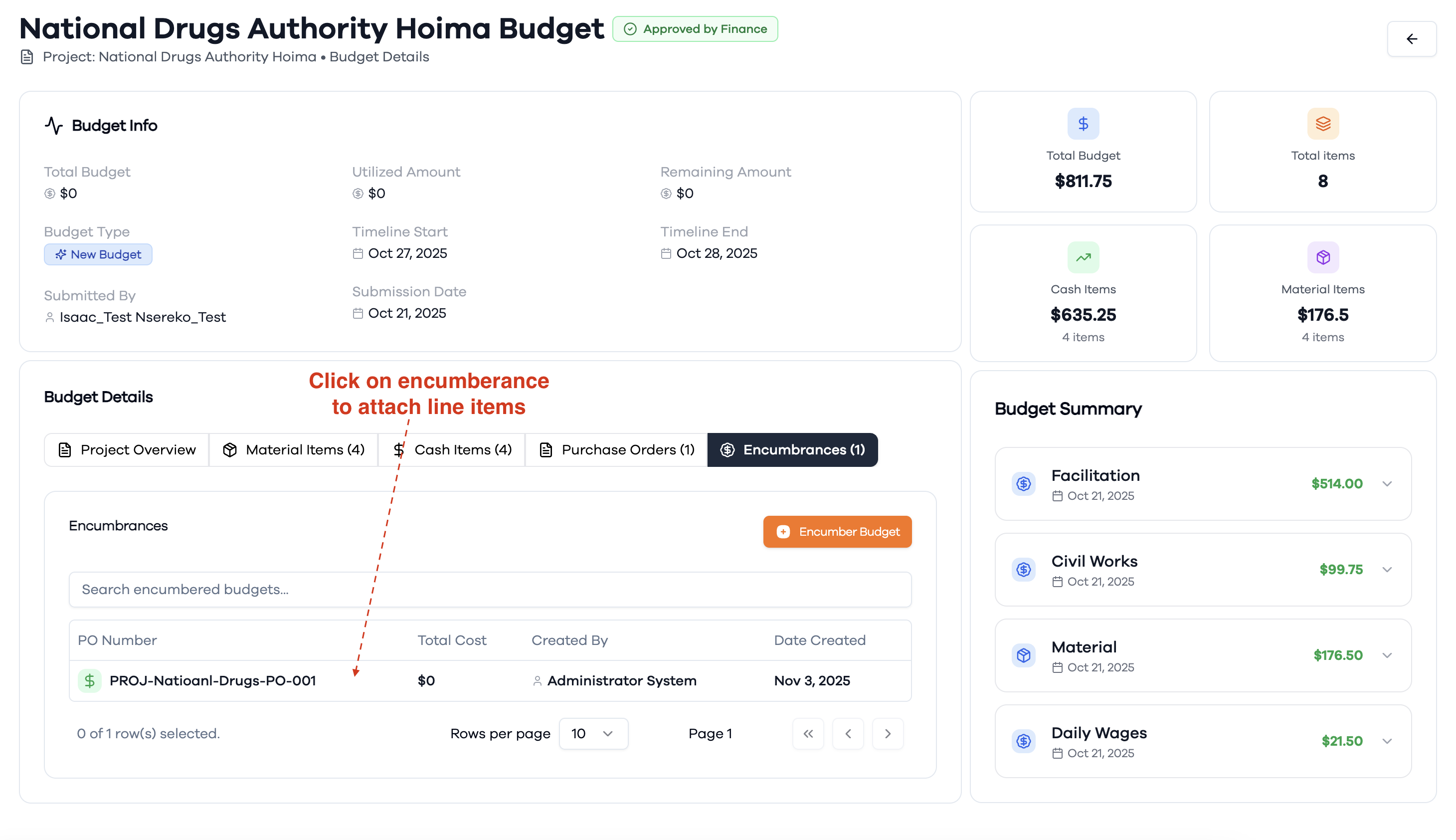Open encumbrance PROJ-Natioanl-Drugs-PO-001
The height and width of the screenshot is (840, 1456).
213,681
